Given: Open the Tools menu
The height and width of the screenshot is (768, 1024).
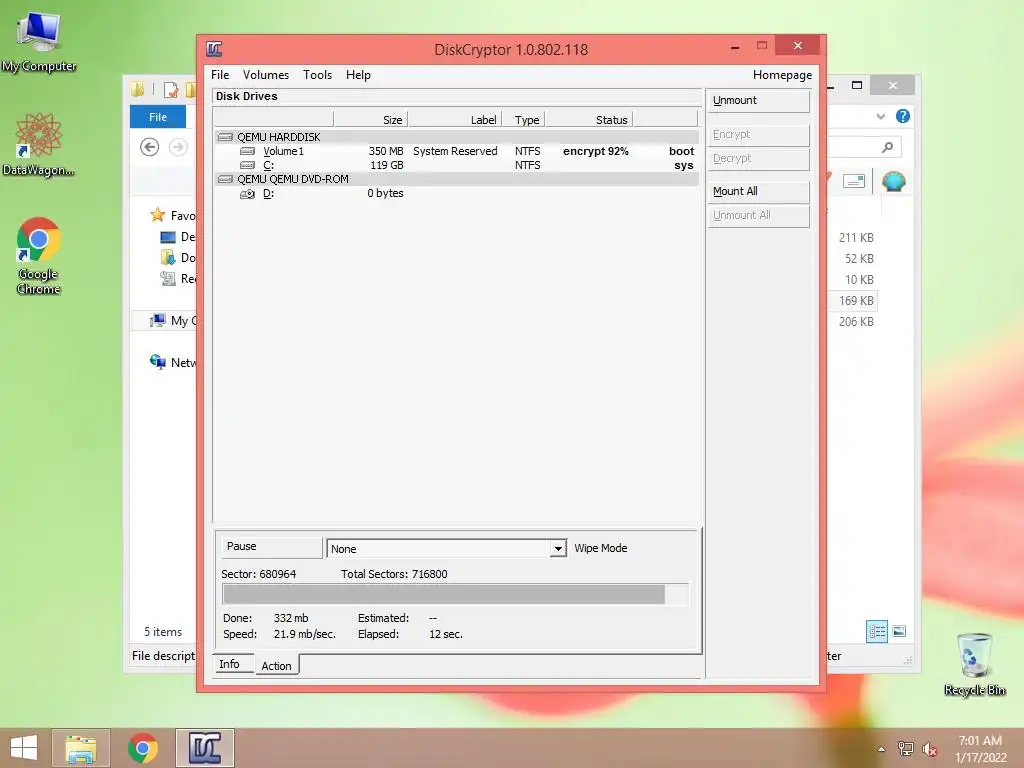Looking at the screenshot, I should point(317,75).
